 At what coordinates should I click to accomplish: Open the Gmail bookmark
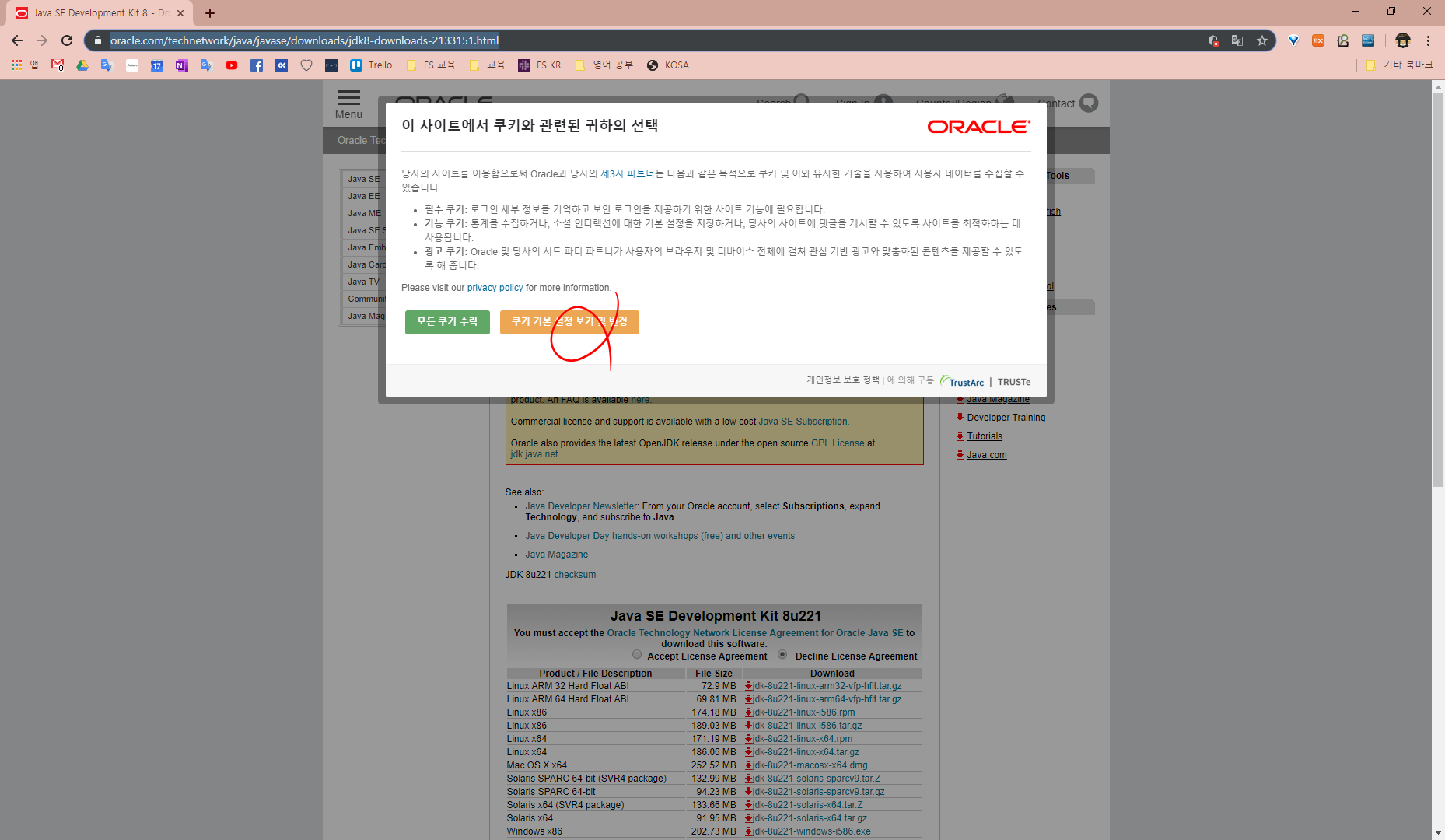58,65
